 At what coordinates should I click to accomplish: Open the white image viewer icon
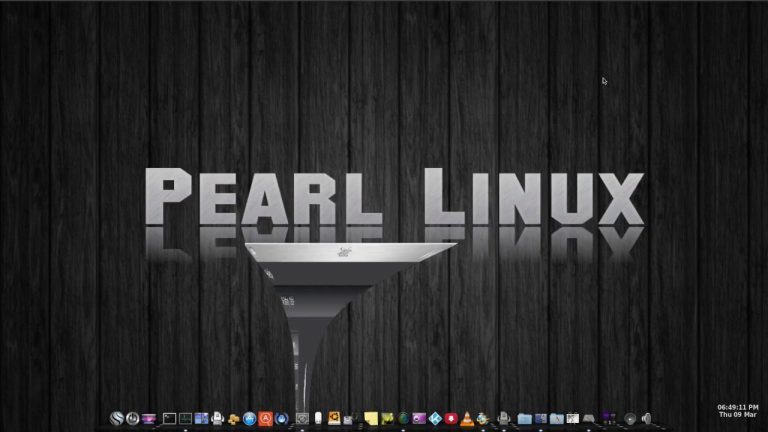[x=573, y=418]
